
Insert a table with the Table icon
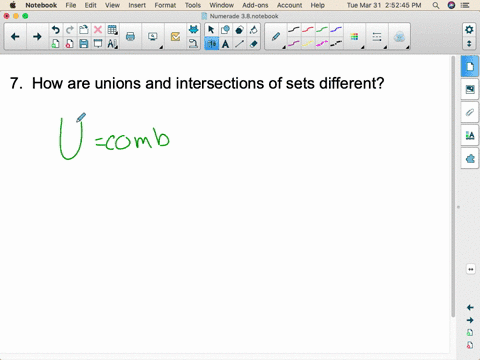click(x=112, y=30)
